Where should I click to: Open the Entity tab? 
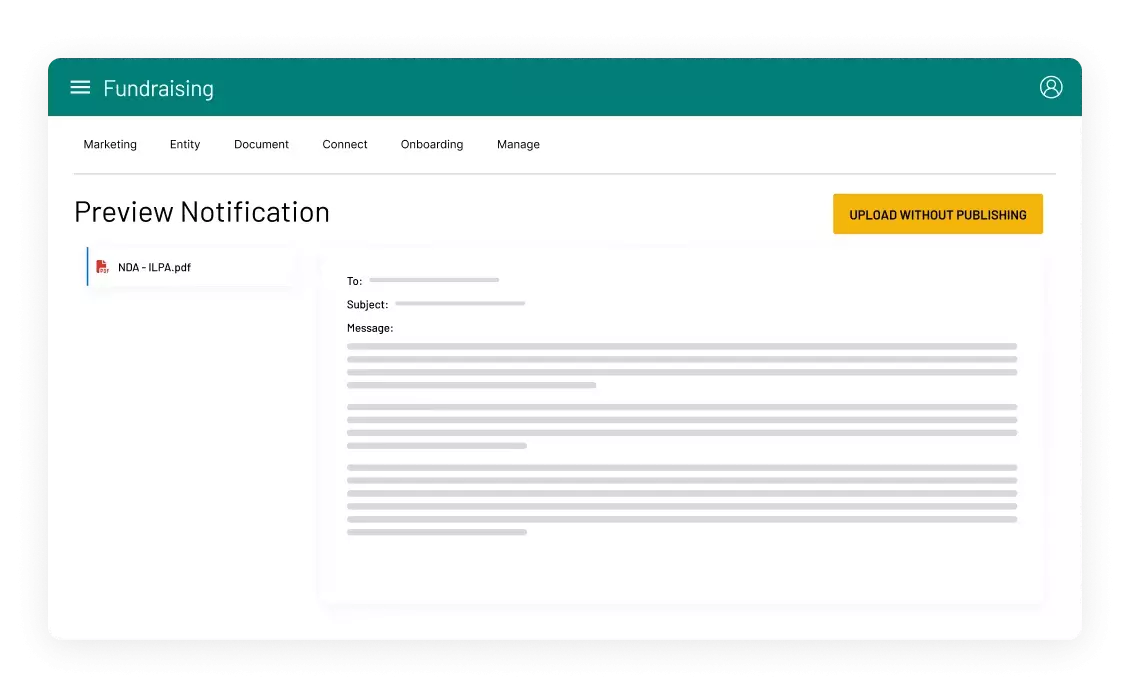point(185,144)
